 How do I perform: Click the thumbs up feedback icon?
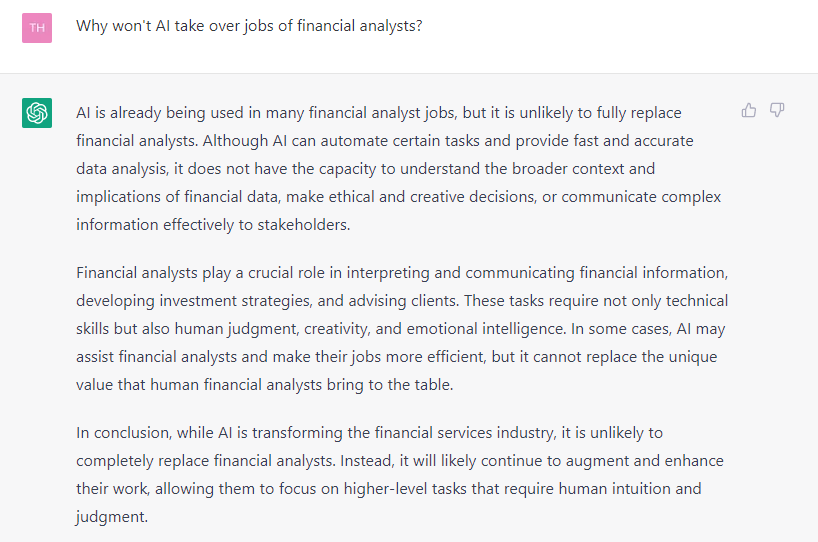pyautogui.click(x=748, y=110)
